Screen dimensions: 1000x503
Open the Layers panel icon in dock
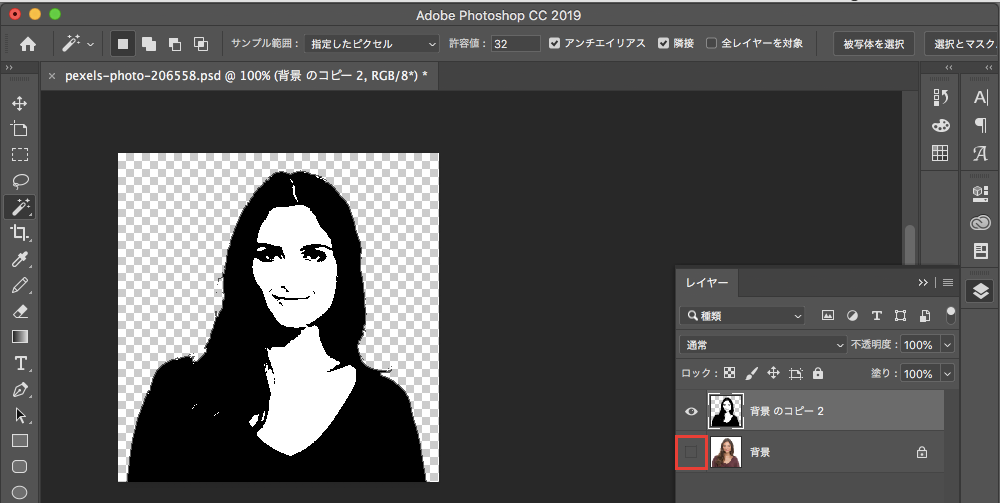(x=980, y=290)
